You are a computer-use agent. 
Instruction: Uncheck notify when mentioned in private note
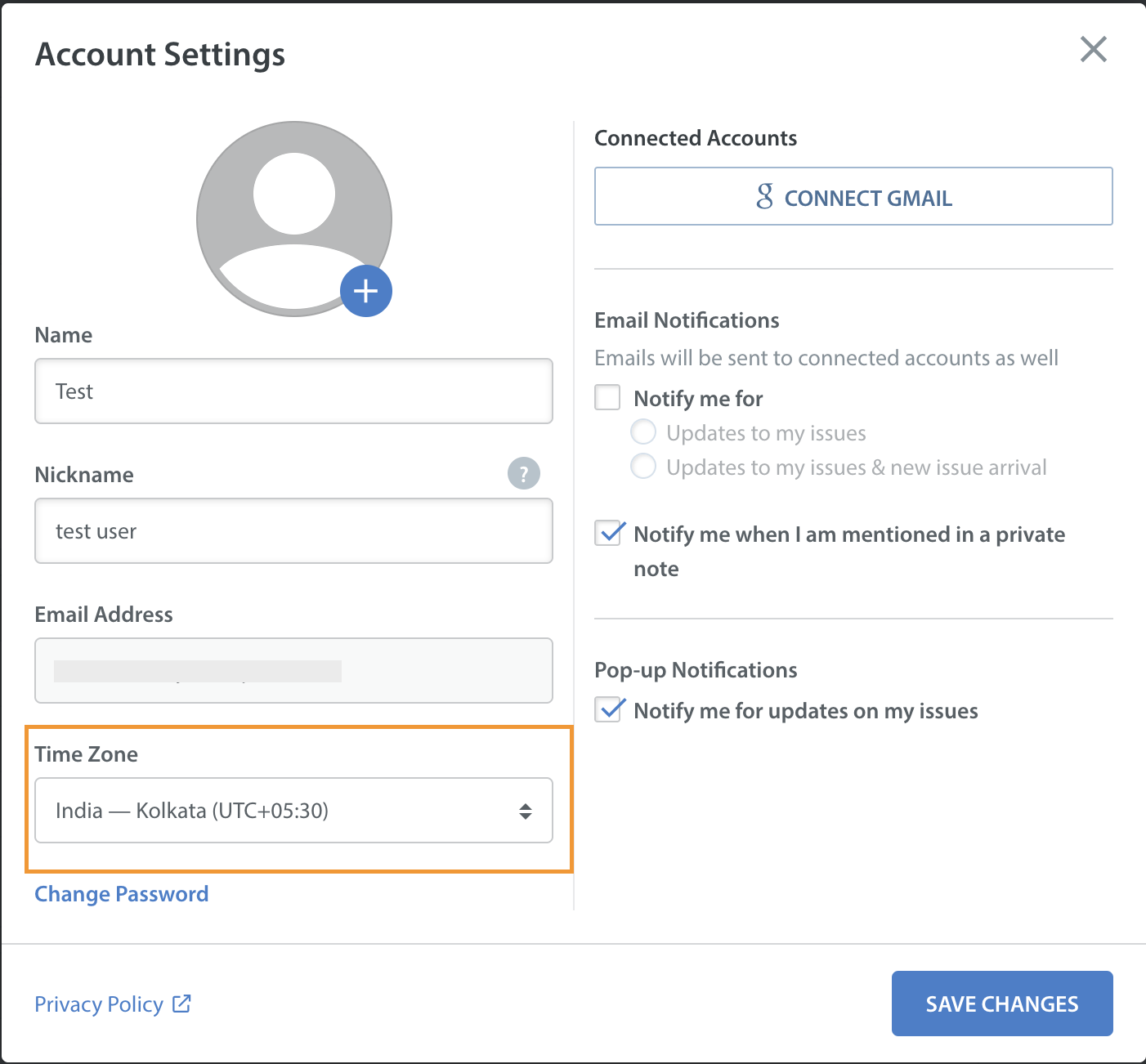coord(607,533)
